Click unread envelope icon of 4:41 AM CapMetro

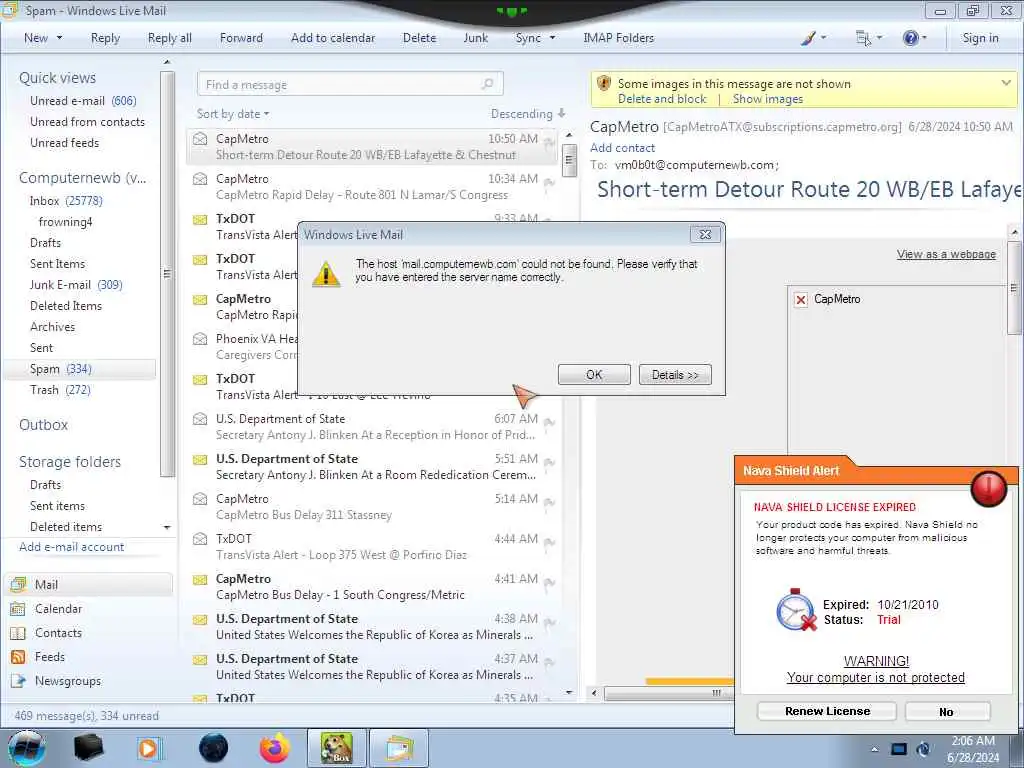click(200, 579)
